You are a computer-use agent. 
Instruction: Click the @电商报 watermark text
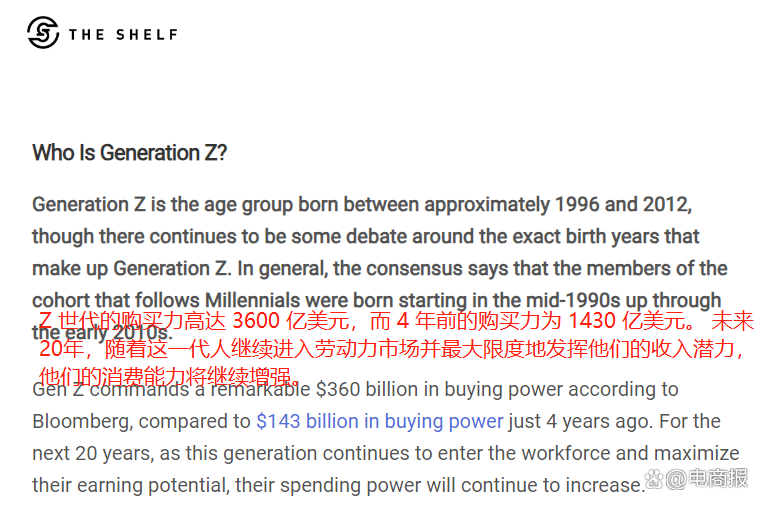pos(707,479)
